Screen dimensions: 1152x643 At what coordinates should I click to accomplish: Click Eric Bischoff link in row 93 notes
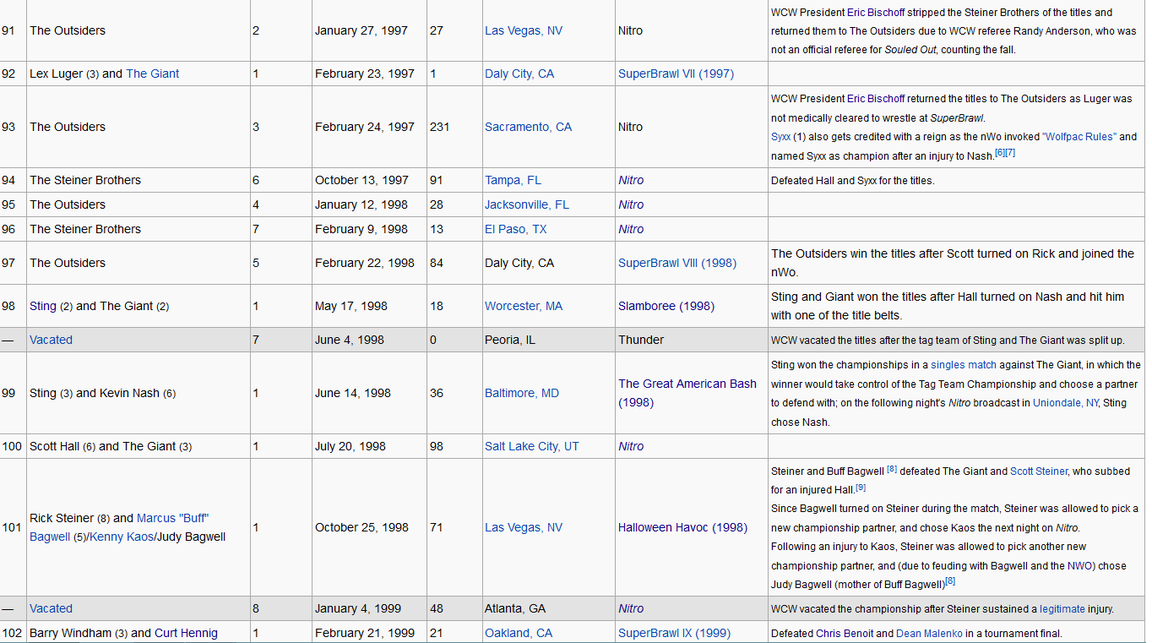pos(876,98)
